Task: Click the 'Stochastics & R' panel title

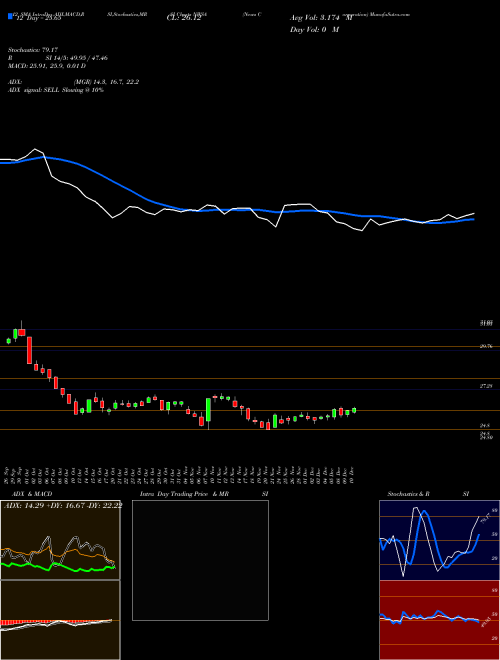Action: click(409, 494)
